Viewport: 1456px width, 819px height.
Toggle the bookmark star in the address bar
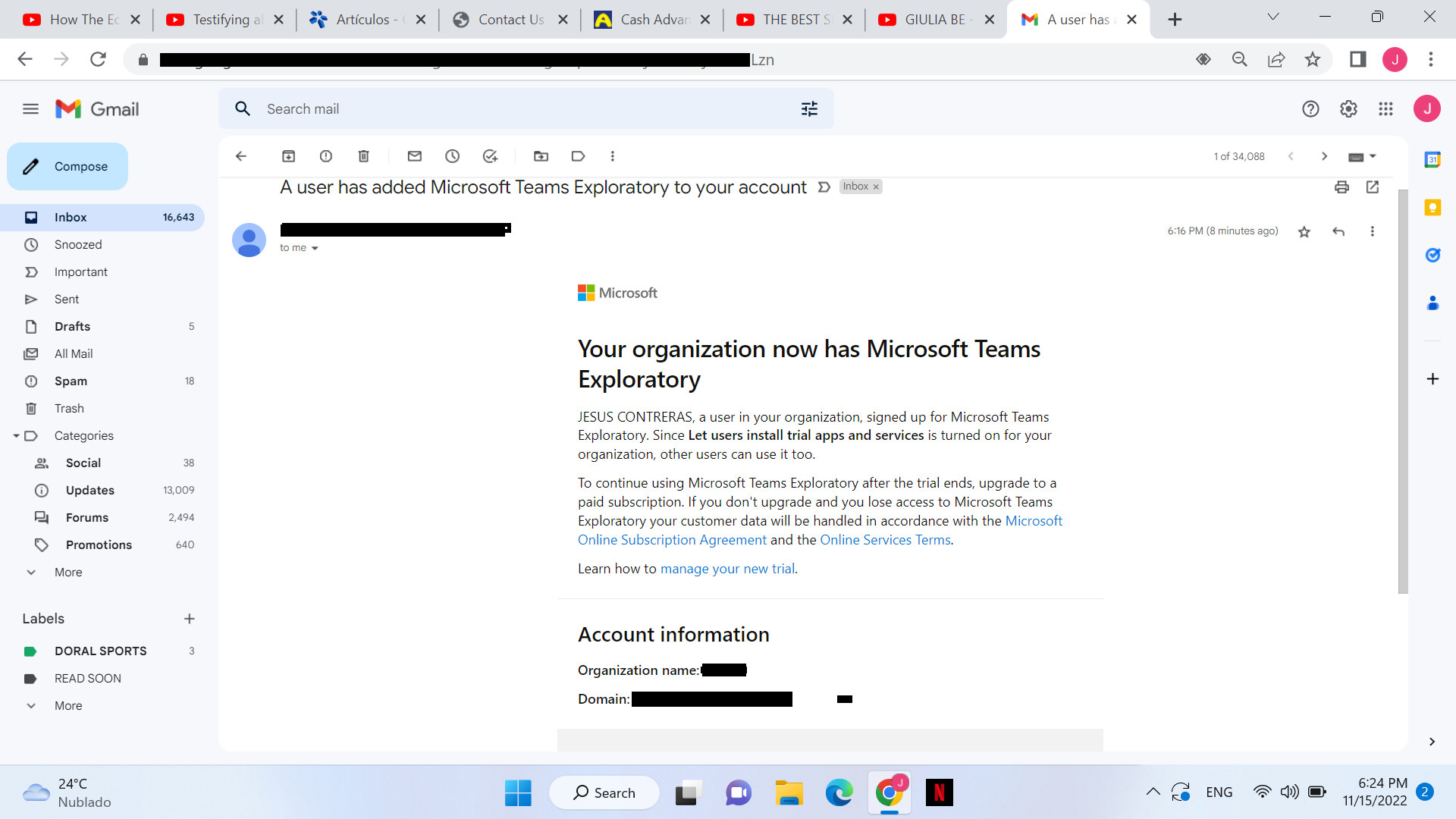tap(1313, 59)
